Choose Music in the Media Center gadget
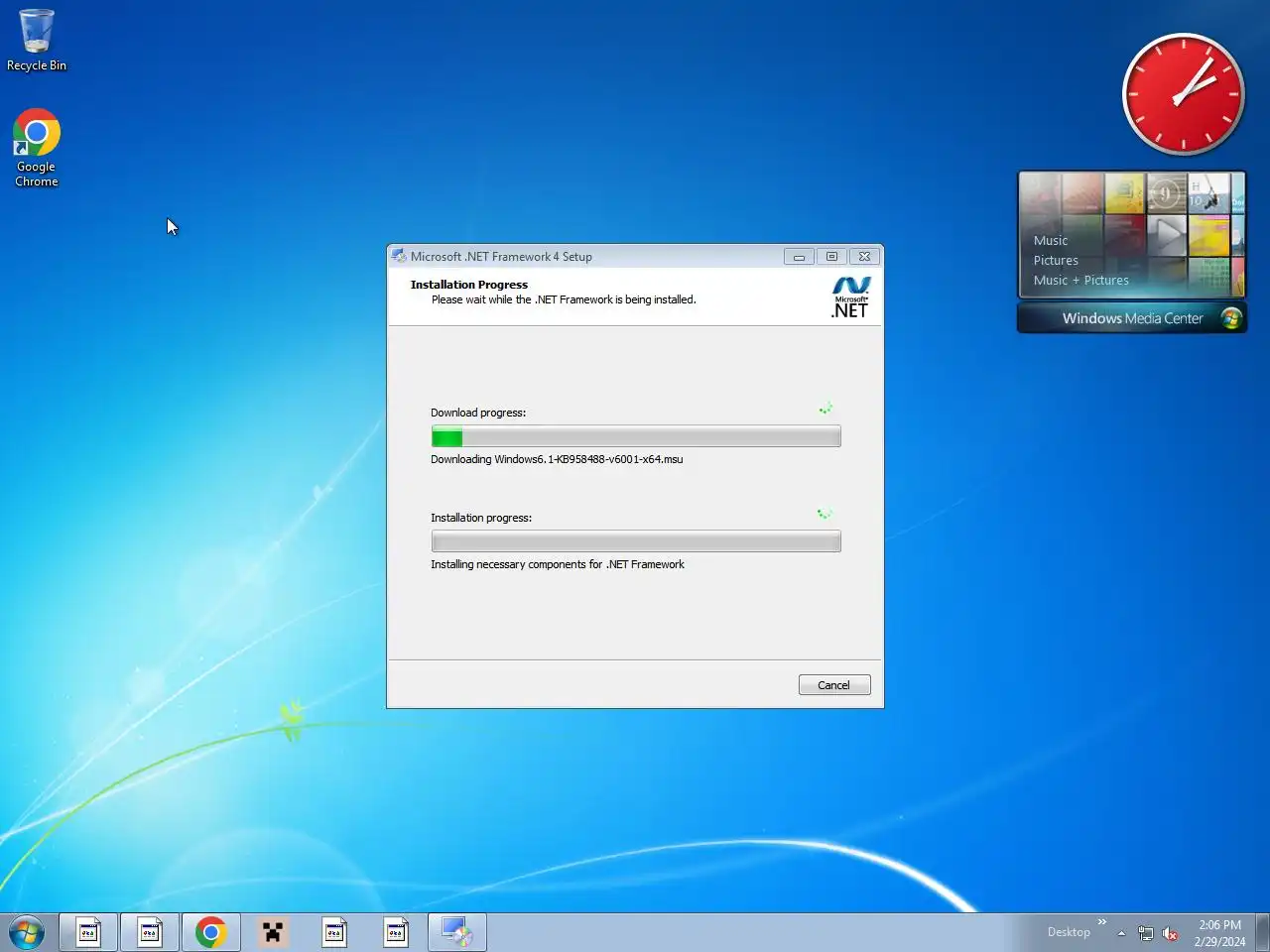 [1051, 240]
